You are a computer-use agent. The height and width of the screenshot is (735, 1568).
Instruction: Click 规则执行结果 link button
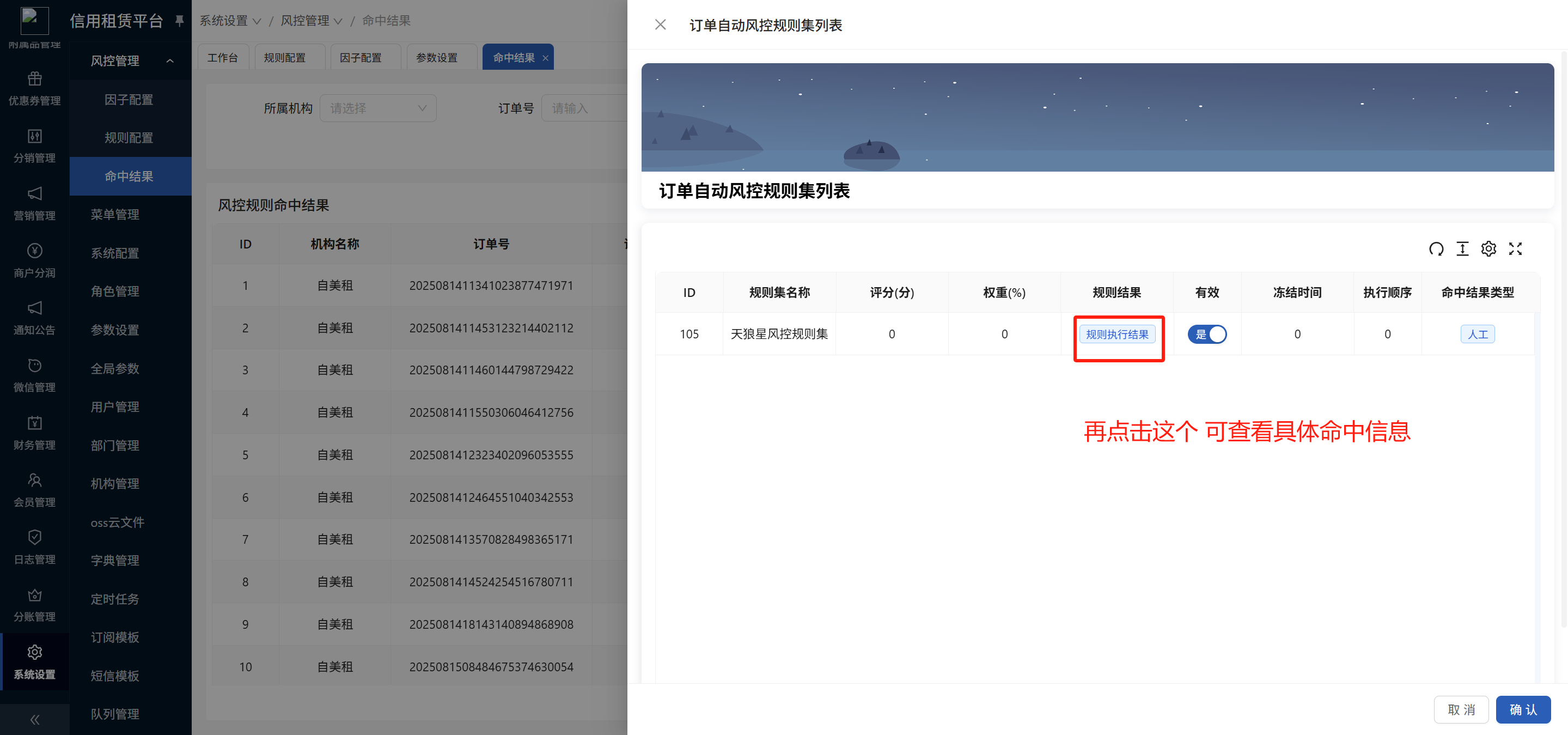click(x=1117, y=335)
